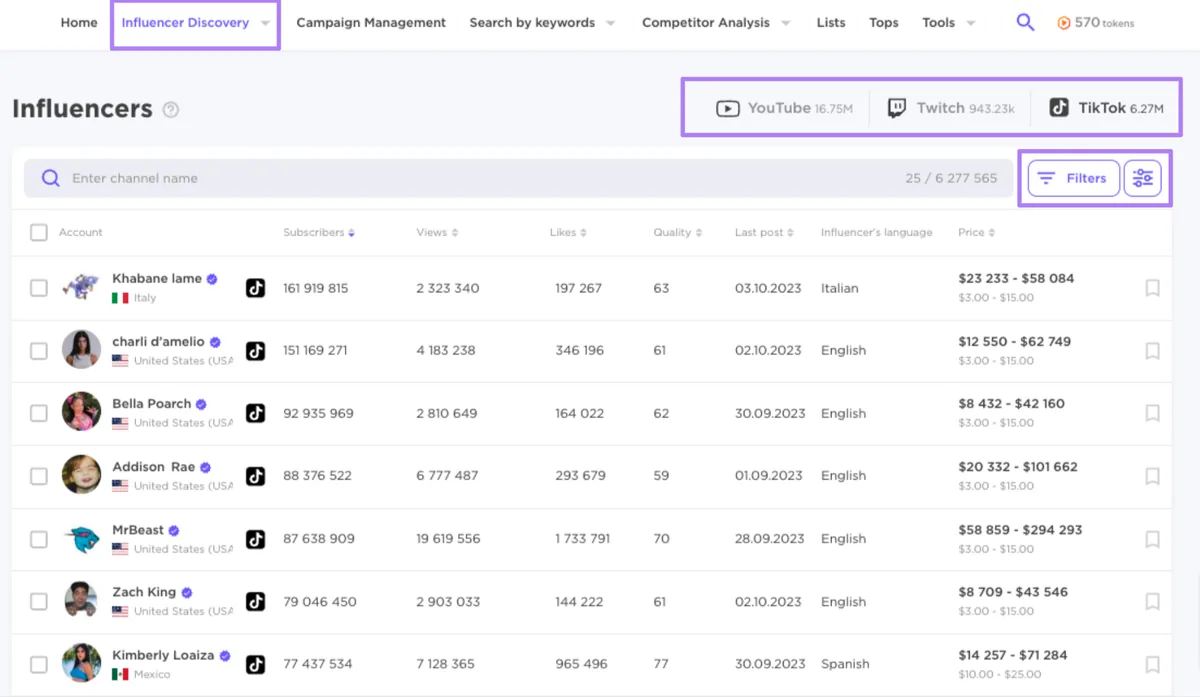The width and height of the screenshot is (1200, 697).
Task: Select the Khabane lame row checkbox
Action: point(38,288)
